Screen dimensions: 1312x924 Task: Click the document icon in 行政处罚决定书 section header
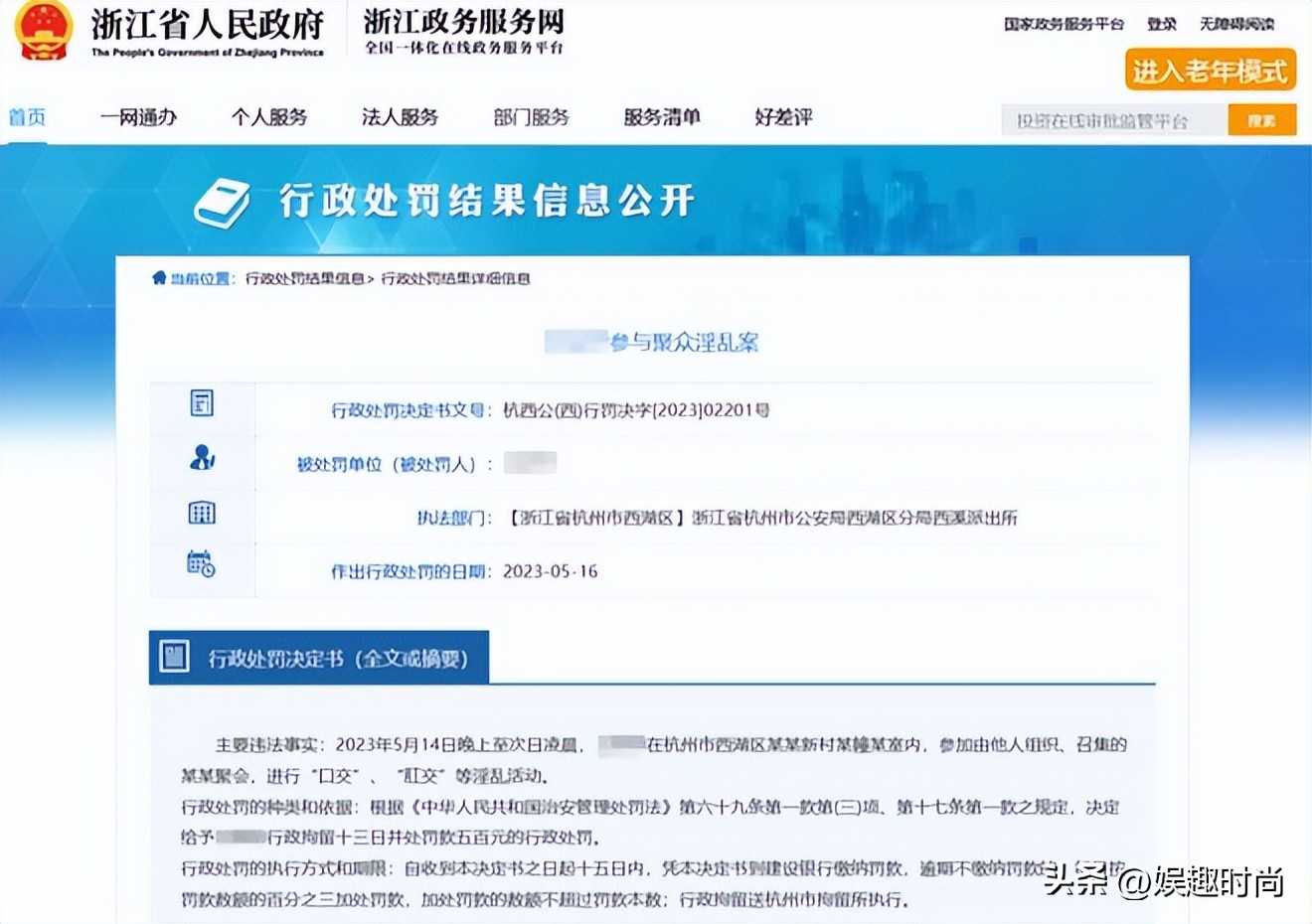[174, 655]
